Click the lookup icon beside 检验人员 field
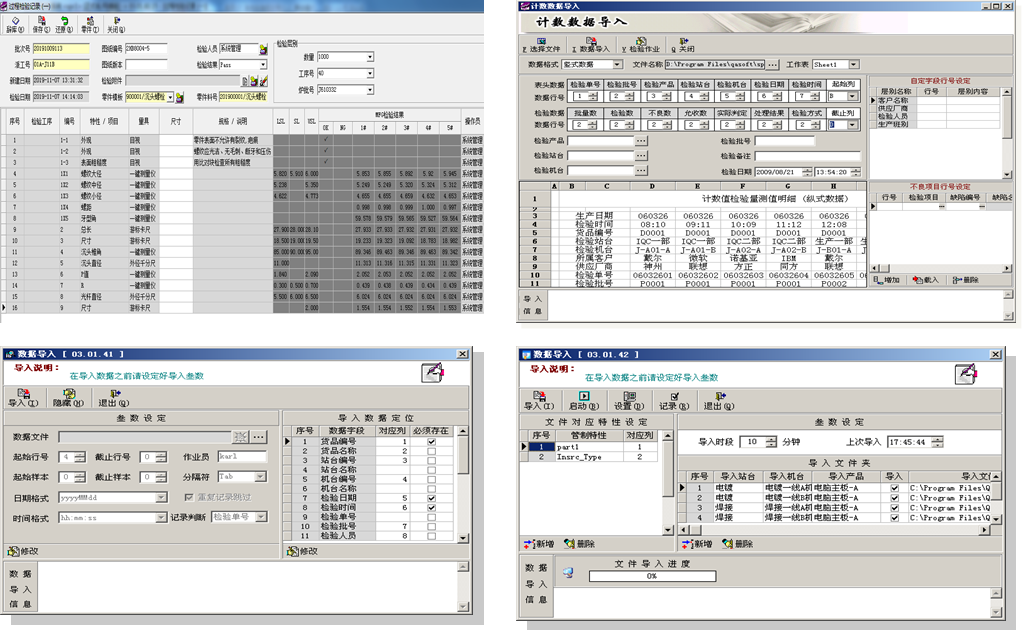The width and height of the screenshot is (1022, 630). tap(263, 49)
